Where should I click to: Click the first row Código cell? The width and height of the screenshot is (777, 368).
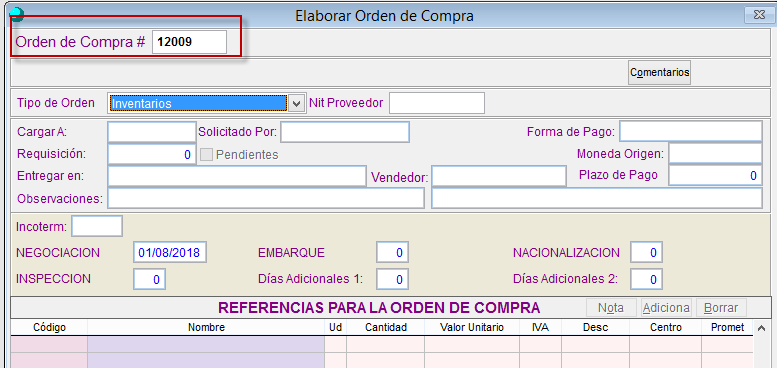click(x=49, y=344)
